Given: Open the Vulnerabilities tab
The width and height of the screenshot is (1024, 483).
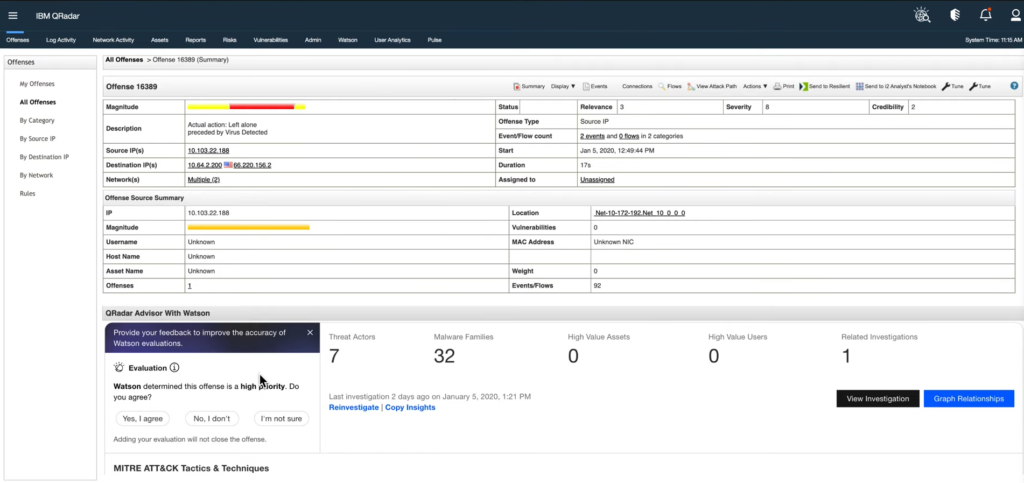Looking at the screenshot, I should click(x=270, y=40).
